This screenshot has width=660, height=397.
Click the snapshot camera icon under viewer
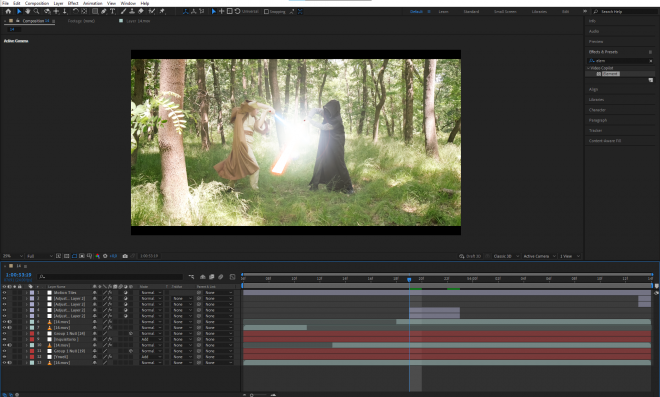click(x=125, y=256)
